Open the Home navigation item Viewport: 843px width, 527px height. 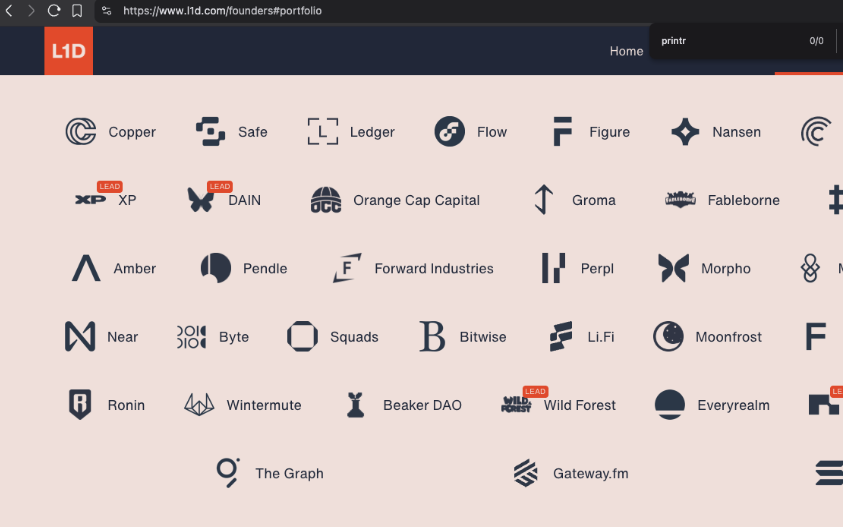click(626, 51)
